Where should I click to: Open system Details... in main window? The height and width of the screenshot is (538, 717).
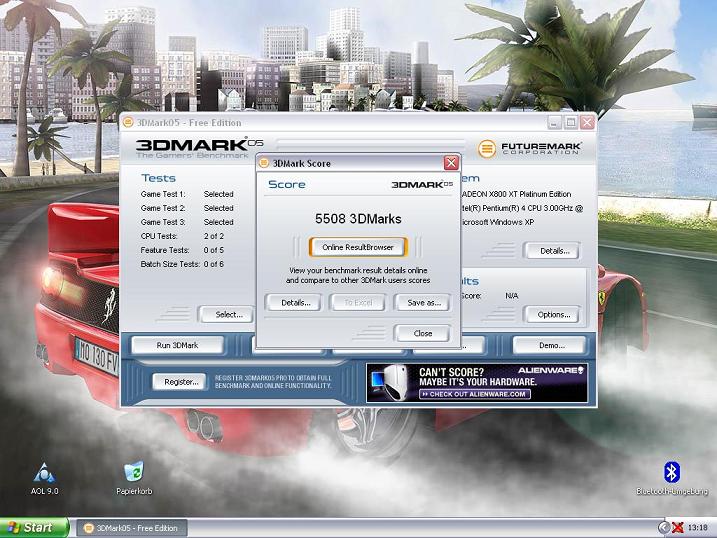[554, 251]
